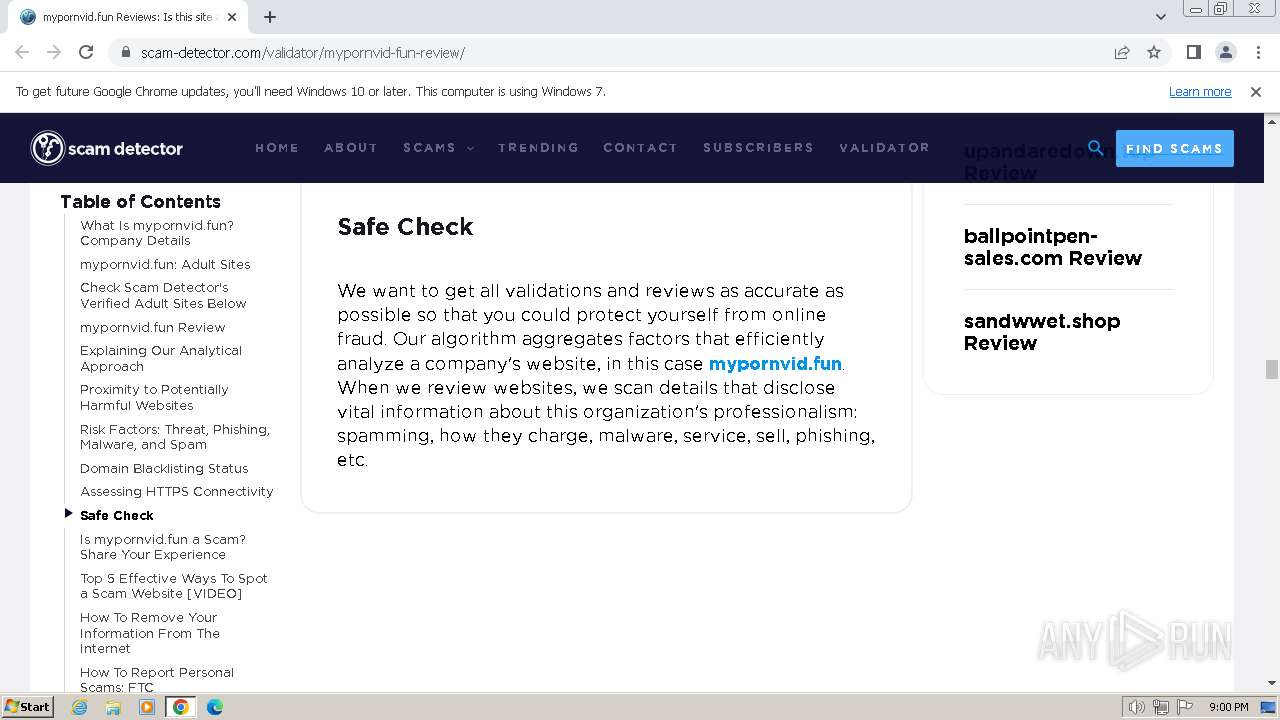The height and width of the screenshot is (720, 1280).
Task: Launch Microsoft Edge from taskbar
Action: point(215,707)
